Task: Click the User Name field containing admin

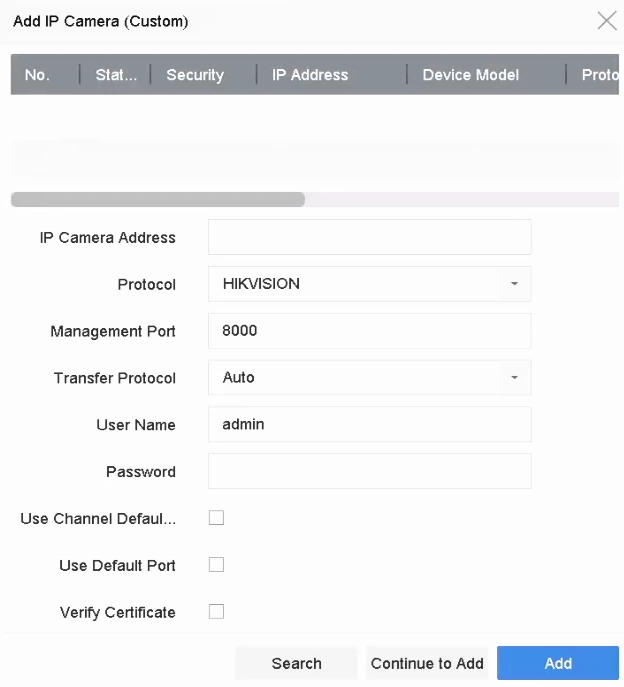Action: pos(369,424)
